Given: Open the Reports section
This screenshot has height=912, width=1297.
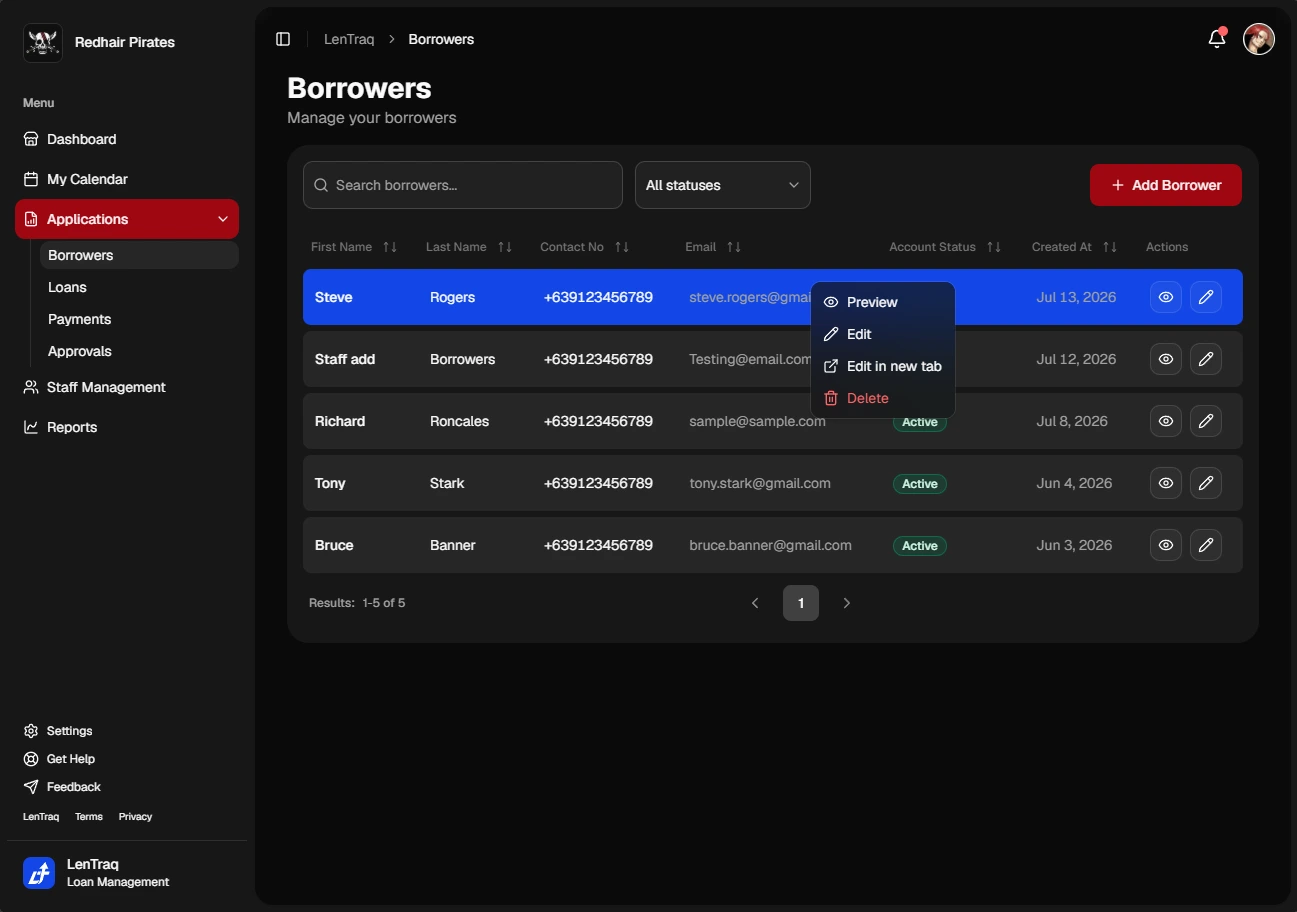Looking at the screenshot, I should (127, 427).
